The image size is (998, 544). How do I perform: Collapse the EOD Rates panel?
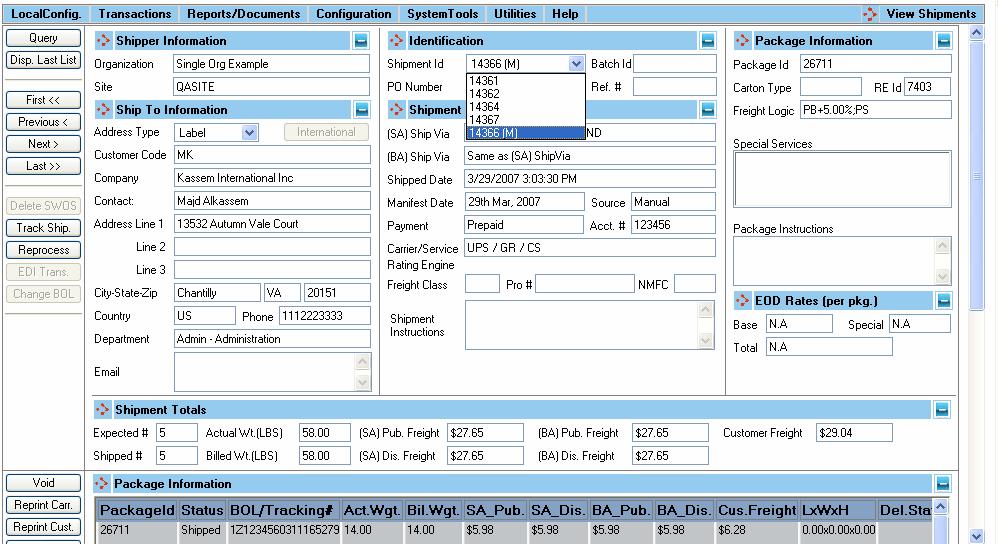(x=944, y=301)
